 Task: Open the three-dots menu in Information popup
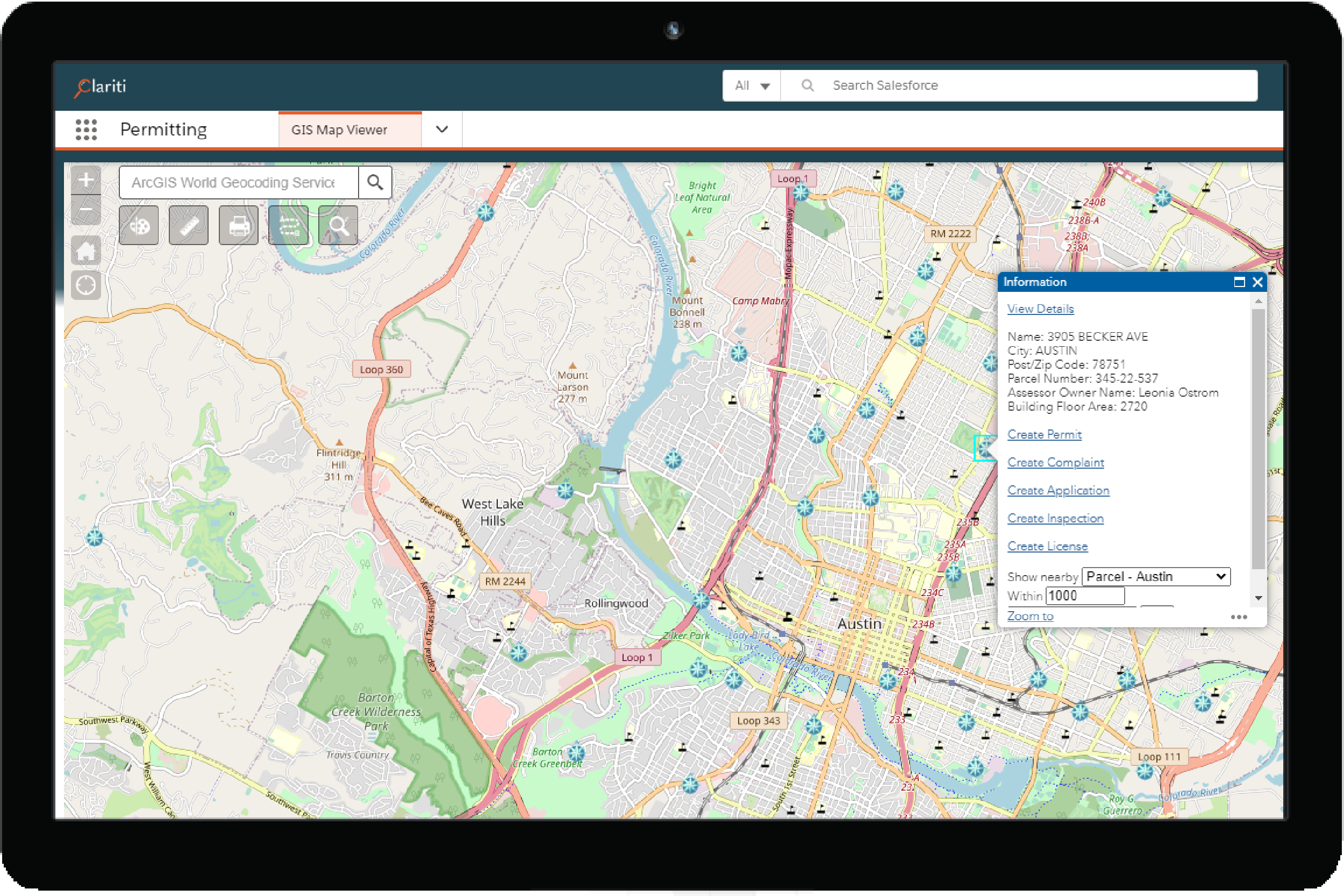[x=1238, y=617]
